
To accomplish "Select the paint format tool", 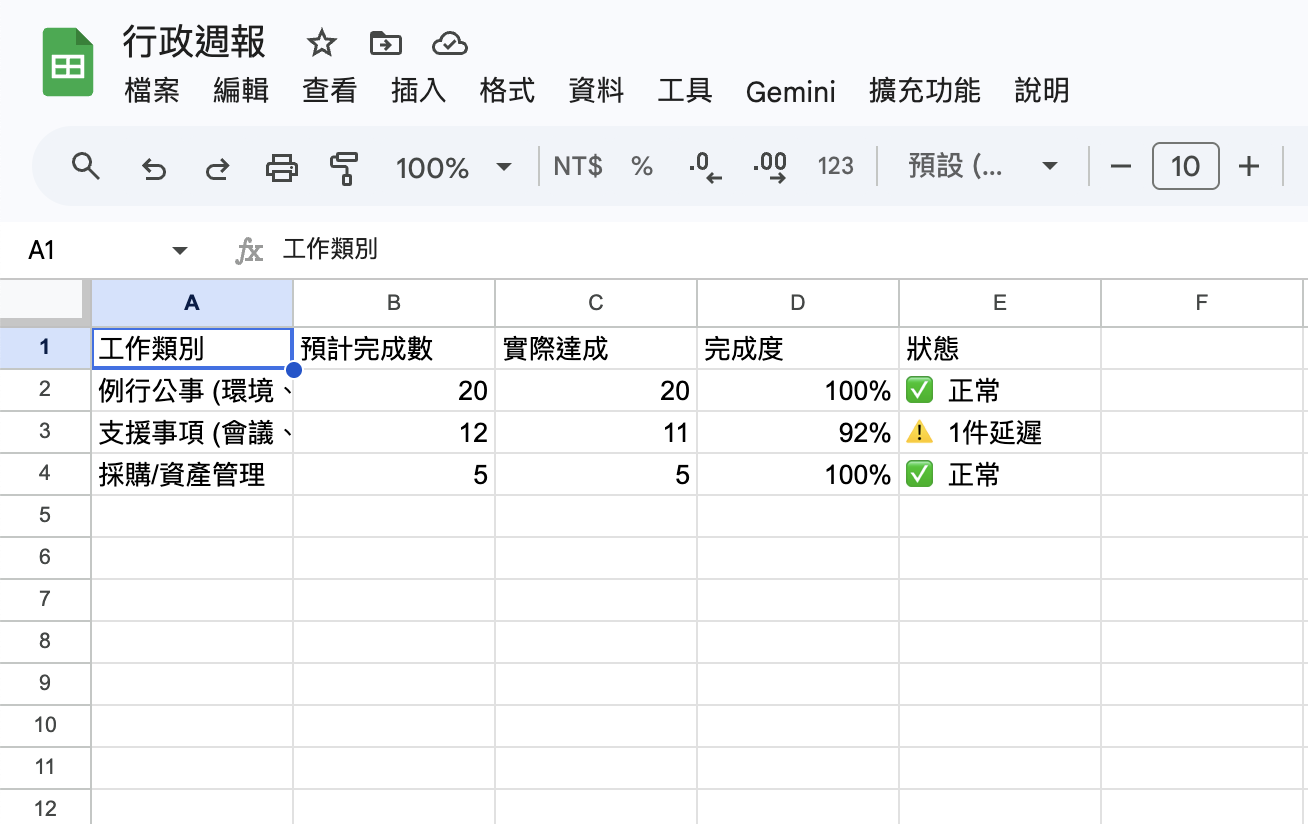I will point(343,168).
